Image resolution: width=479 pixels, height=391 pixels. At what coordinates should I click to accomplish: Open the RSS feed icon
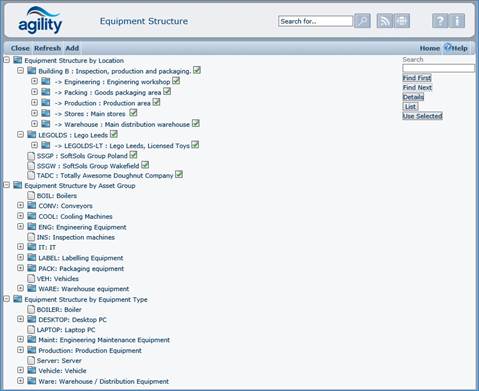click(x=385, y=21)
